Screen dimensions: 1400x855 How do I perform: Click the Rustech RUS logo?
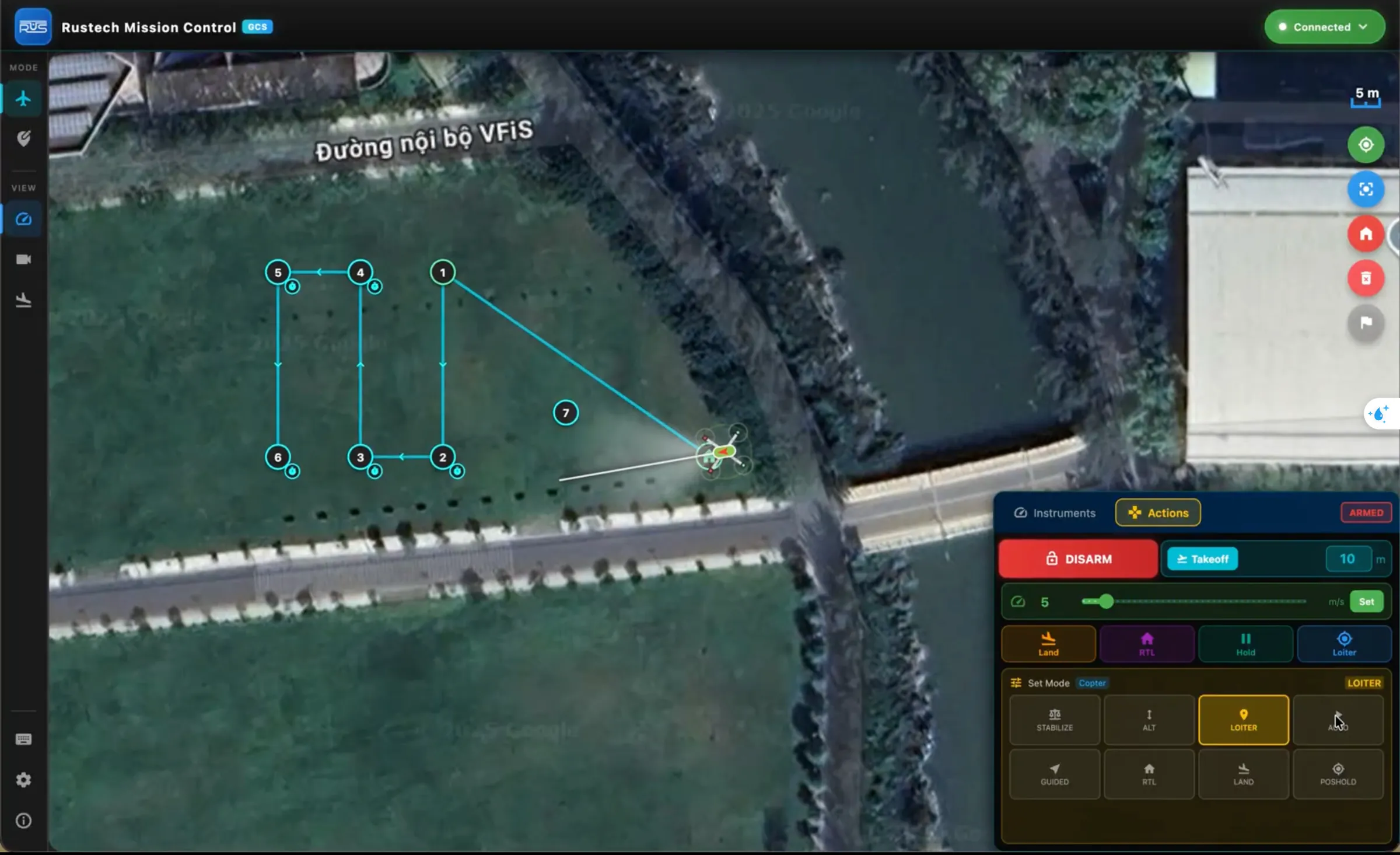[x=33, y=26]
